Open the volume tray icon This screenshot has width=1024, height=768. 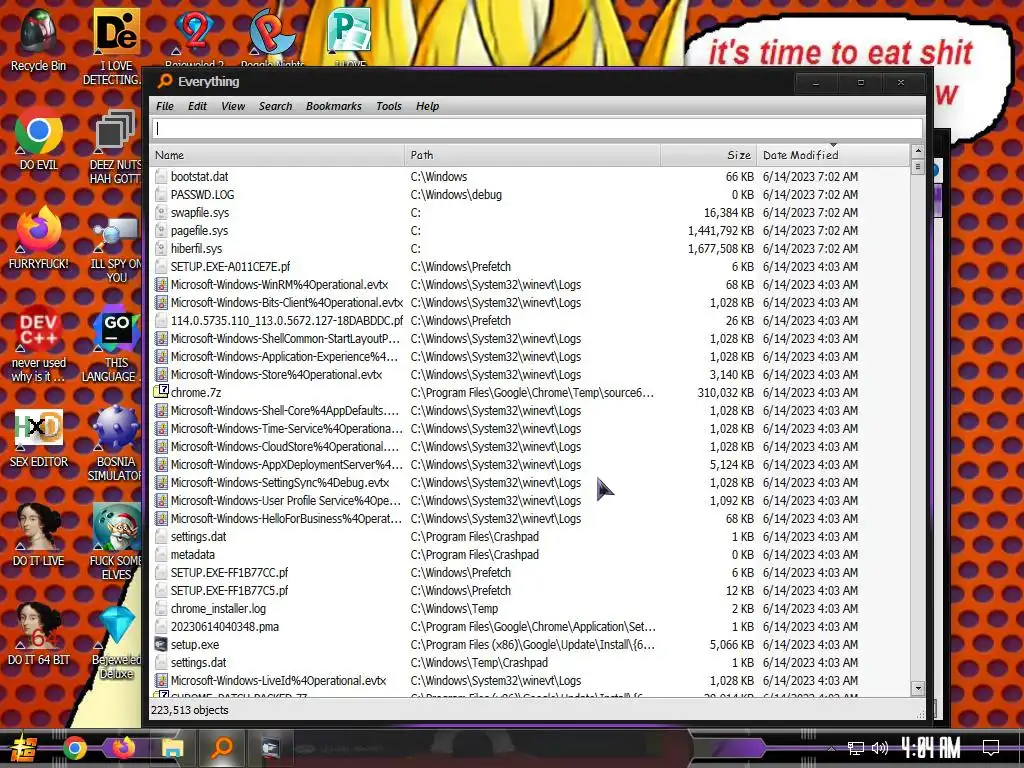pyautogui.click(x=879, y=748)
